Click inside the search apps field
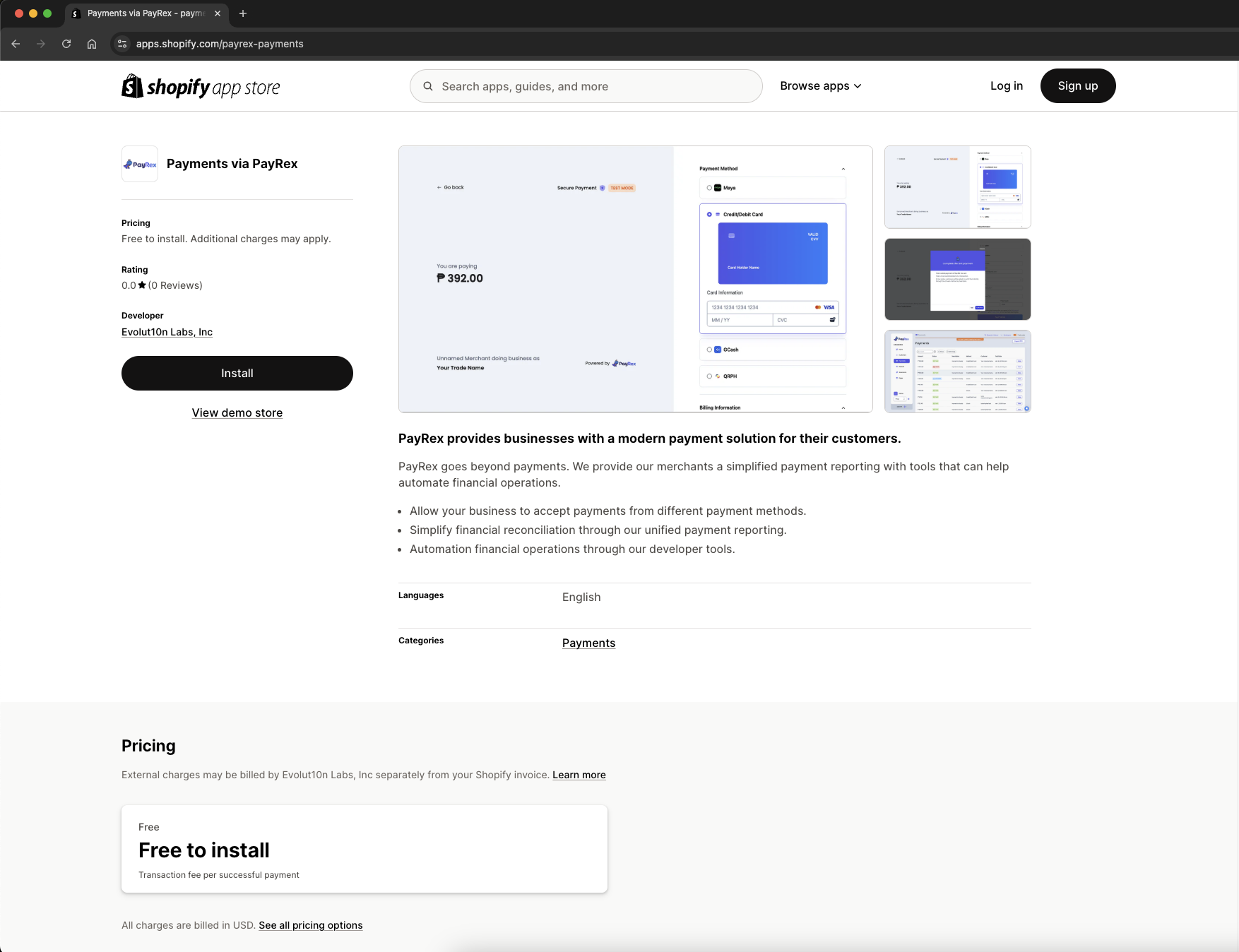 pos(586,85)
